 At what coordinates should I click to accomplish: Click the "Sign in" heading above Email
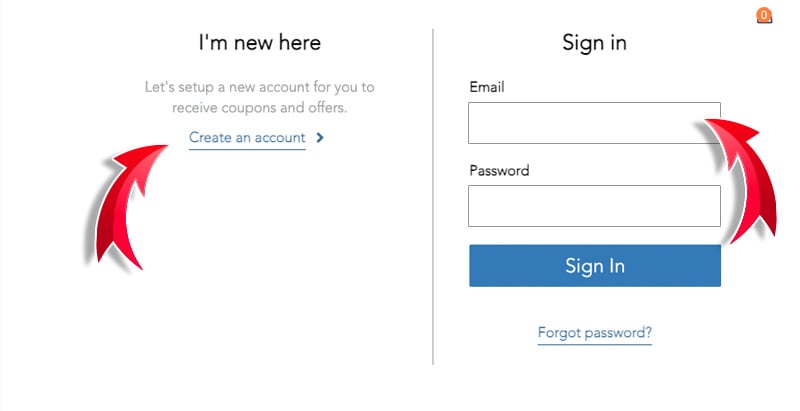[x=594, y=43]
